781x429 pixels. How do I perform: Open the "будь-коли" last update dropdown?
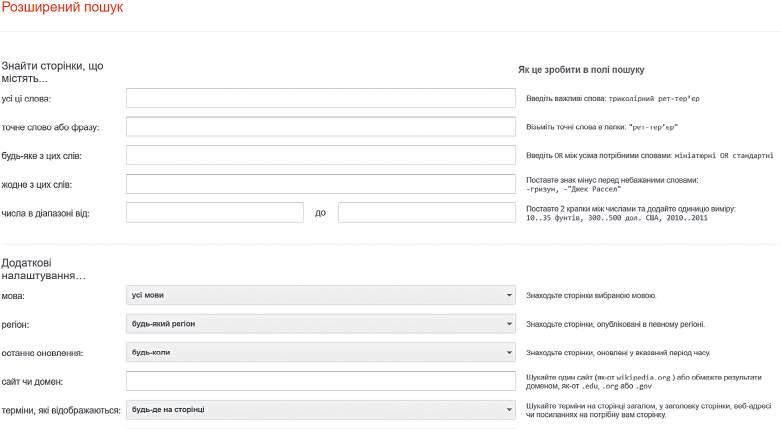320,353
